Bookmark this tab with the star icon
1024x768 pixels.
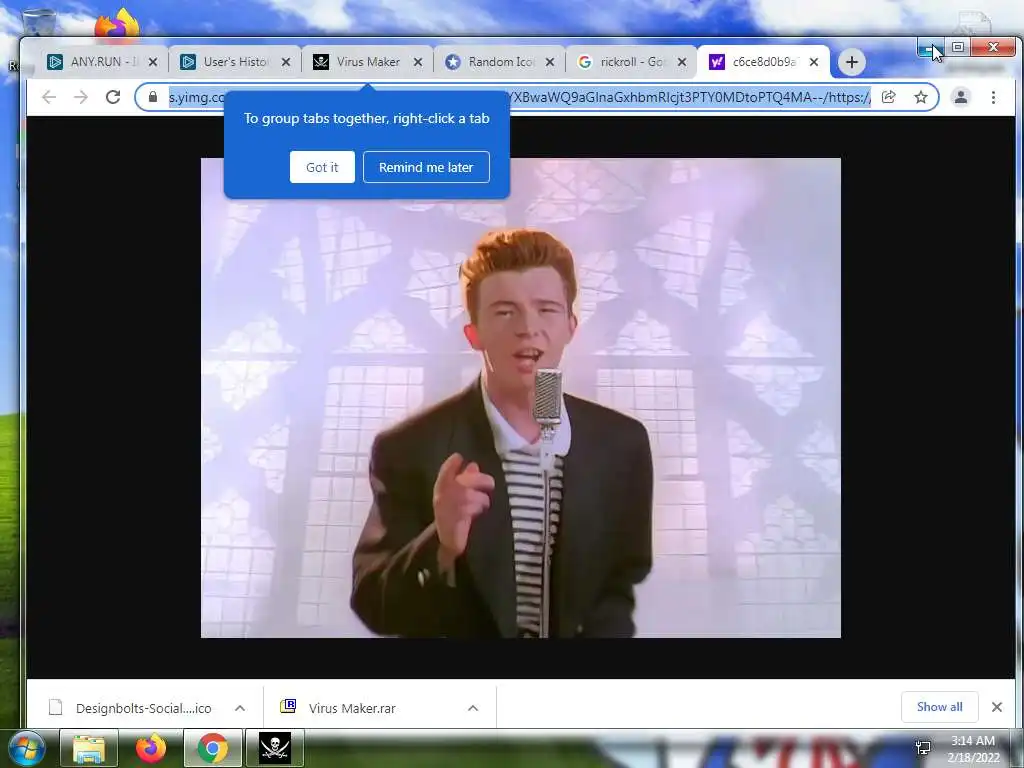click(x=921, y=97)
